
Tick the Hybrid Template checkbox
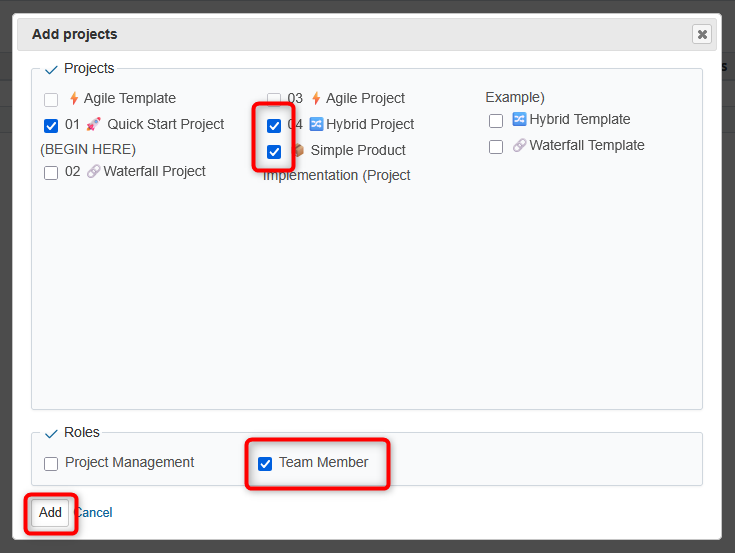pos(496,121)
